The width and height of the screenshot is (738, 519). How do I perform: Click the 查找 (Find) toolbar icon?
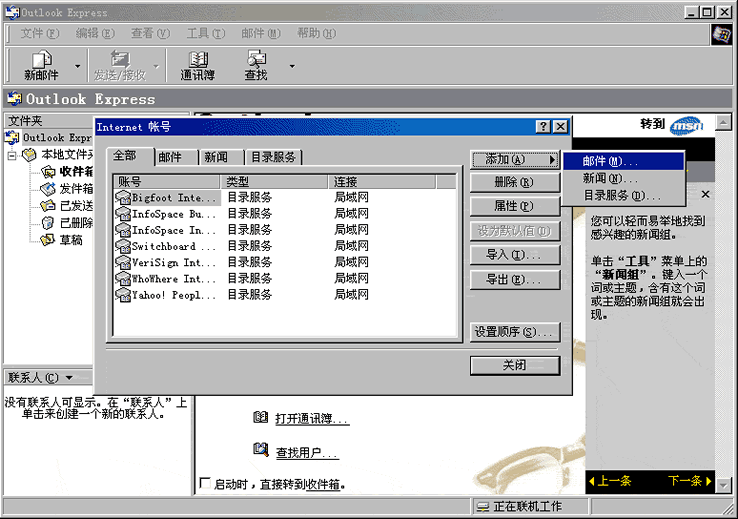[256, 60]
